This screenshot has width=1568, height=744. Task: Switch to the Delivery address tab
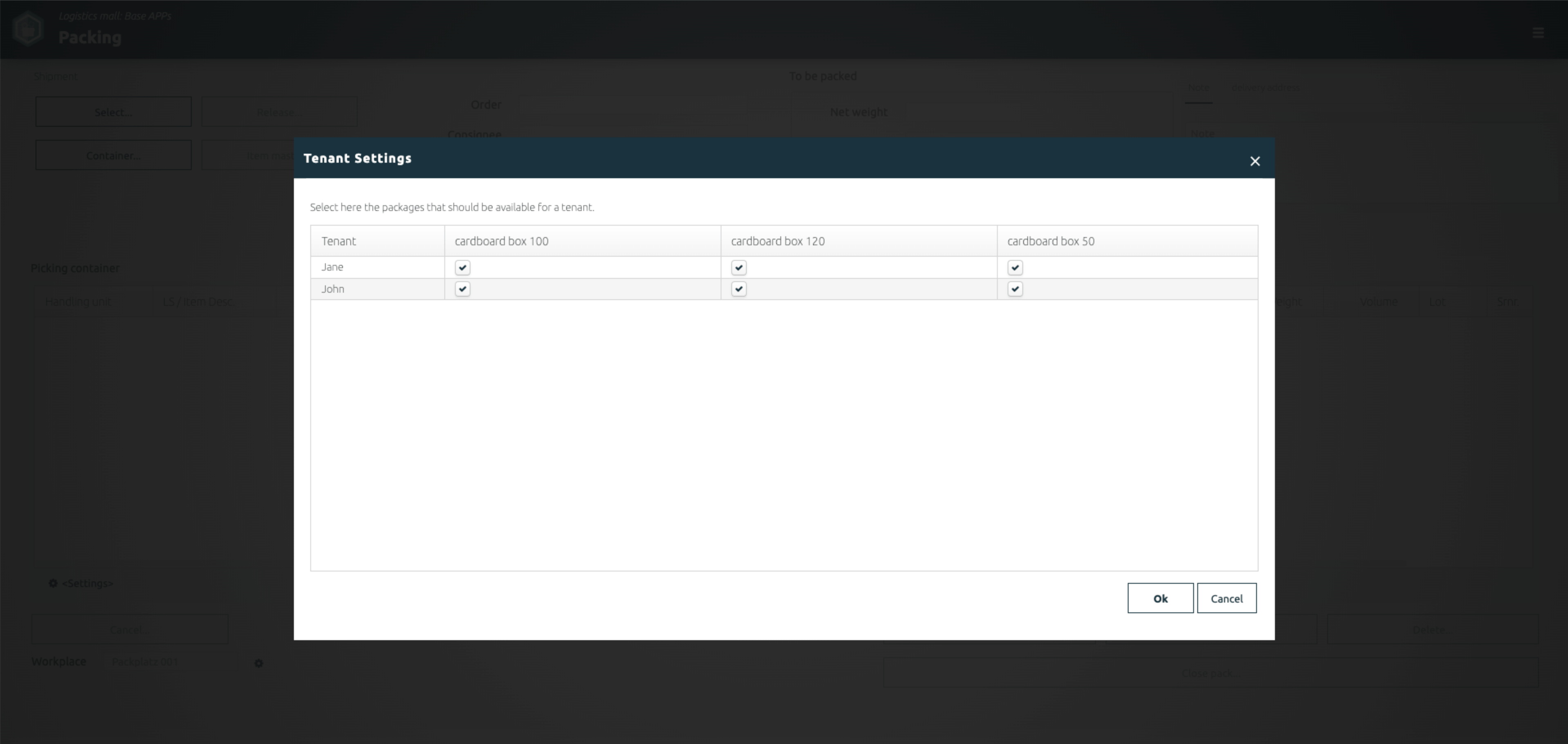pyautogui.click(x=1265, y=87)
